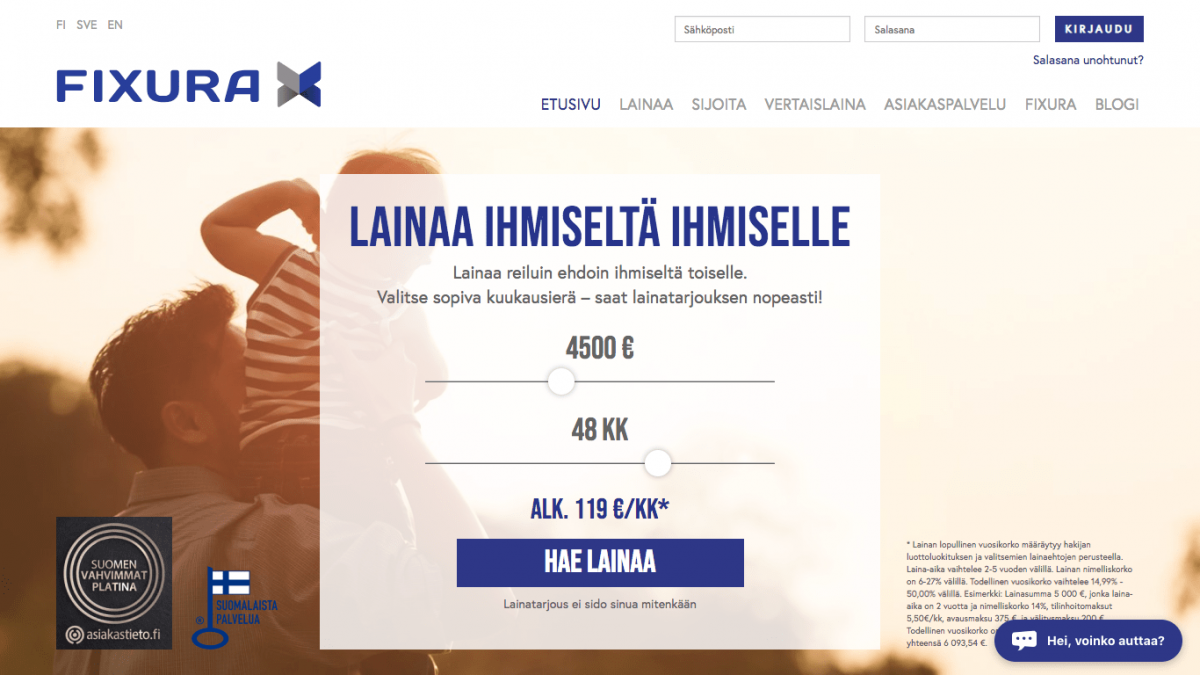Select FI language option
Viewport: 1200px width, 675px height.
coord(61,25)
